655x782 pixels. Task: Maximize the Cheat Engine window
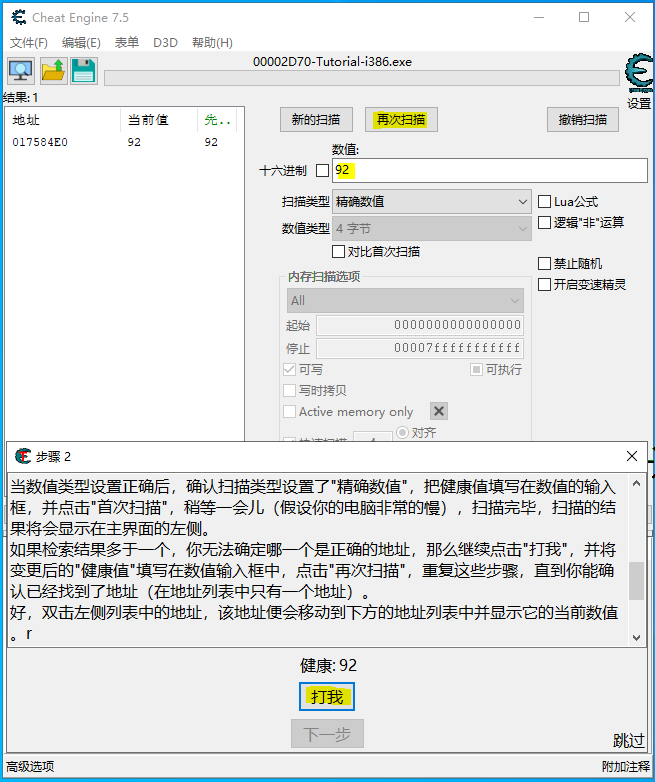tap(584, 17)
